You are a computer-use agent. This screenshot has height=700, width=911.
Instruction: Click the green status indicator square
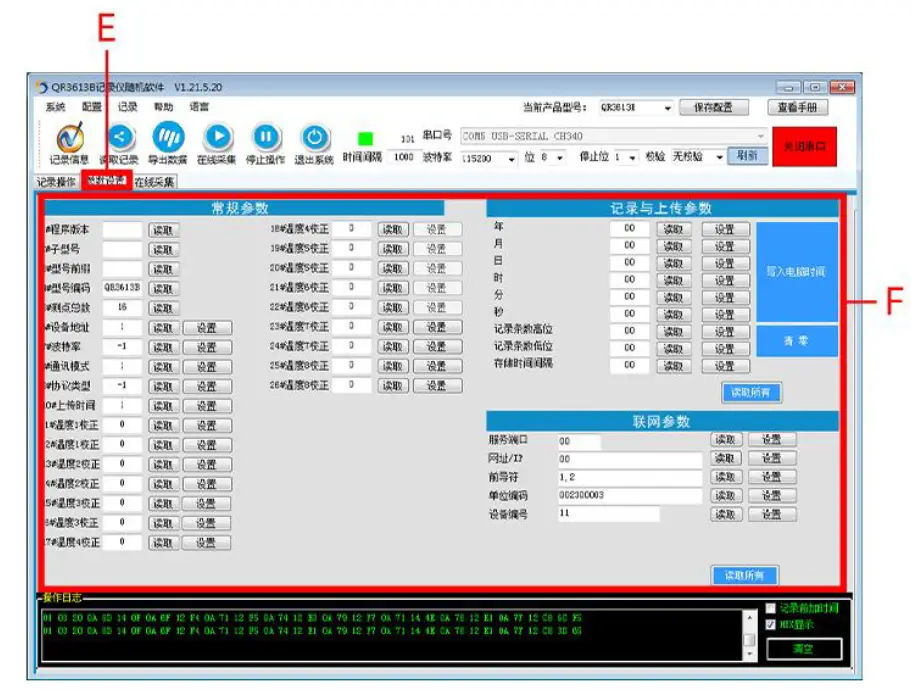pyautogui.click(x=365, y=138)
